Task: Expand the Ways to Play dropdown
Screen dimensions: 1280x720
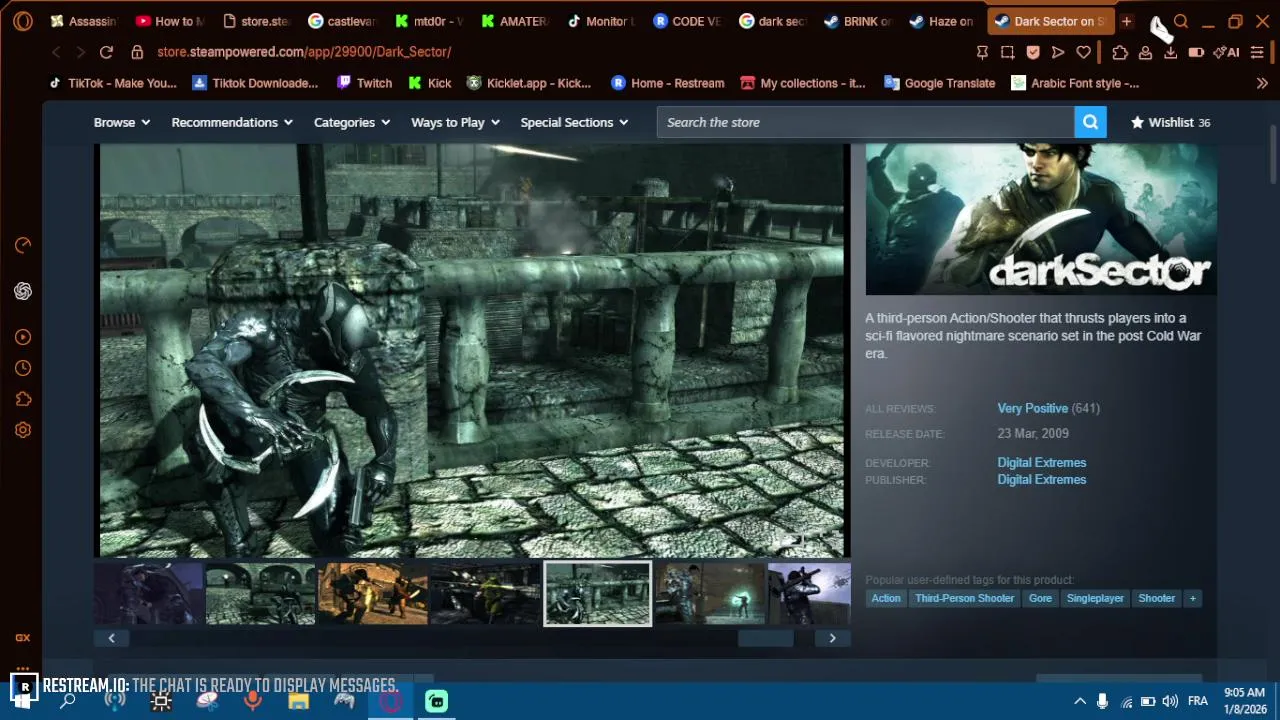Action: click(455, 122)
